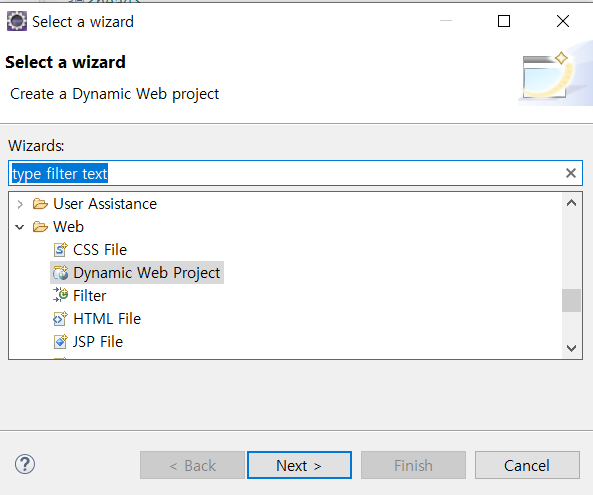Click the wizard list scrollbar thumb
This screenshot has width=593, height=495.
pyautogui.click(x=571, y=301)
